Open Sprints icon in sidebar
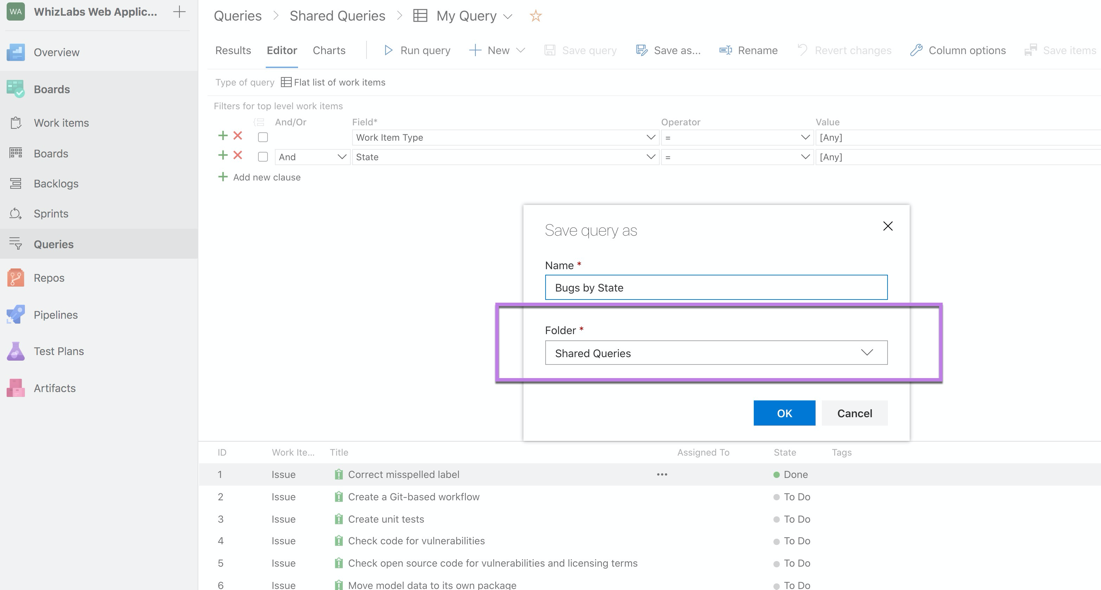Viewport: 1101px width, 590px height. tap(15, 214)
